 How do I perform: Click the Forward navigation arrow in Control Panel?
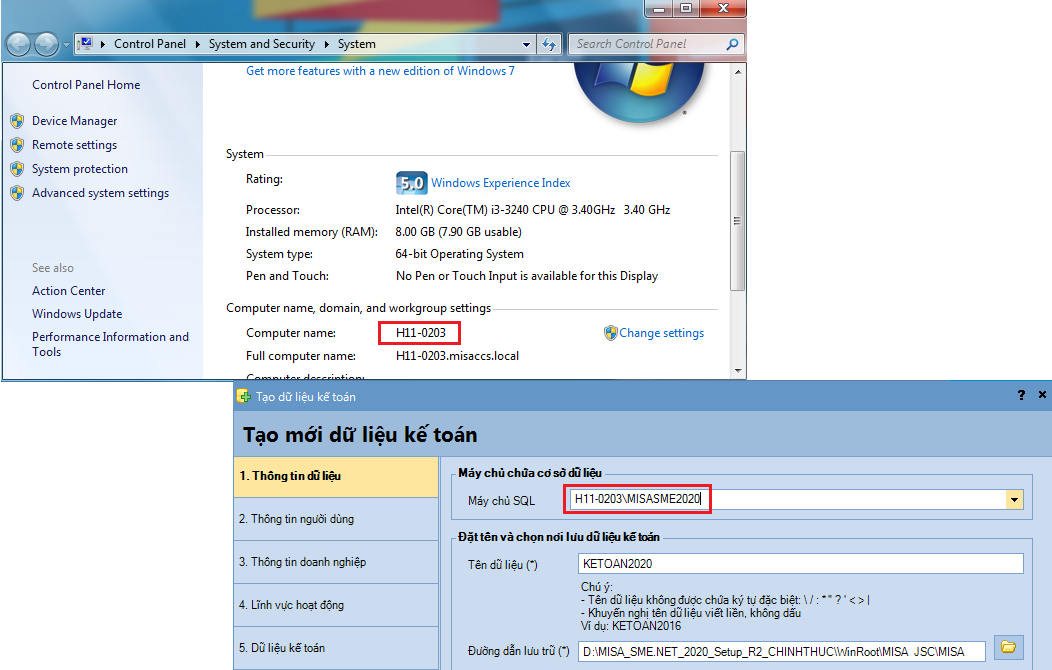[46, 44]
